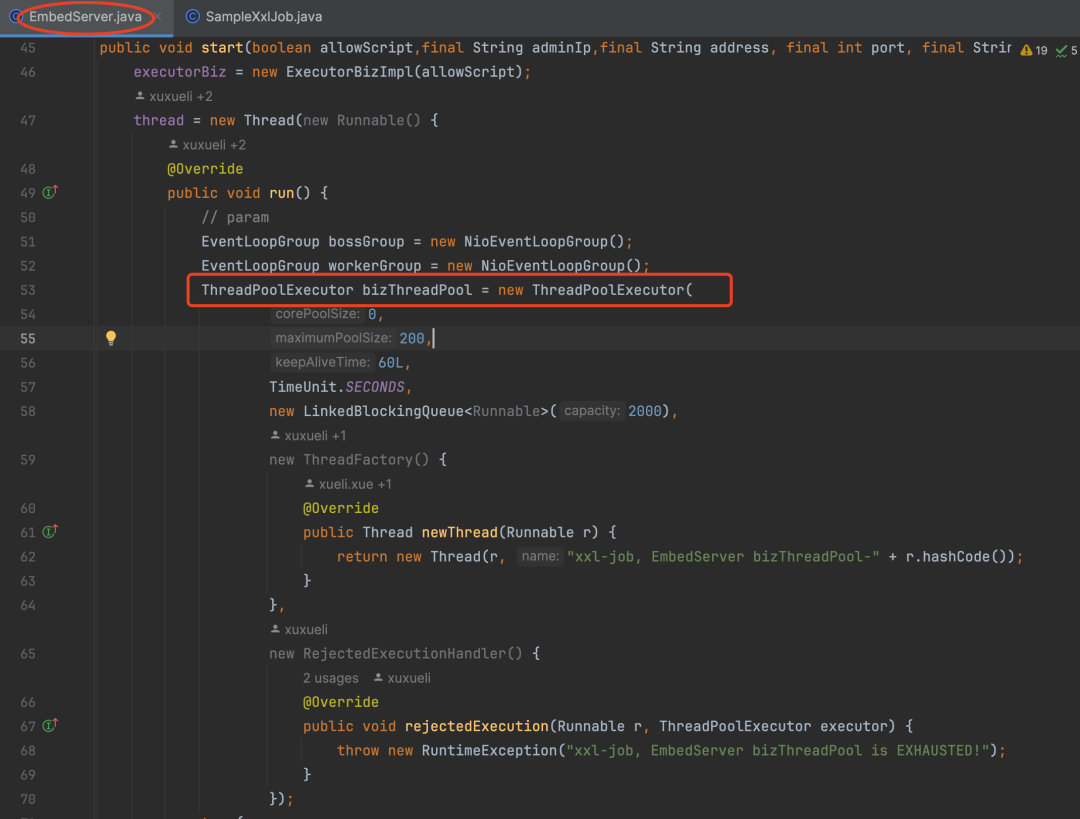The image size is (1080, 819).
Task: Click the "run" method name on line 49
Action: [282, 193]
